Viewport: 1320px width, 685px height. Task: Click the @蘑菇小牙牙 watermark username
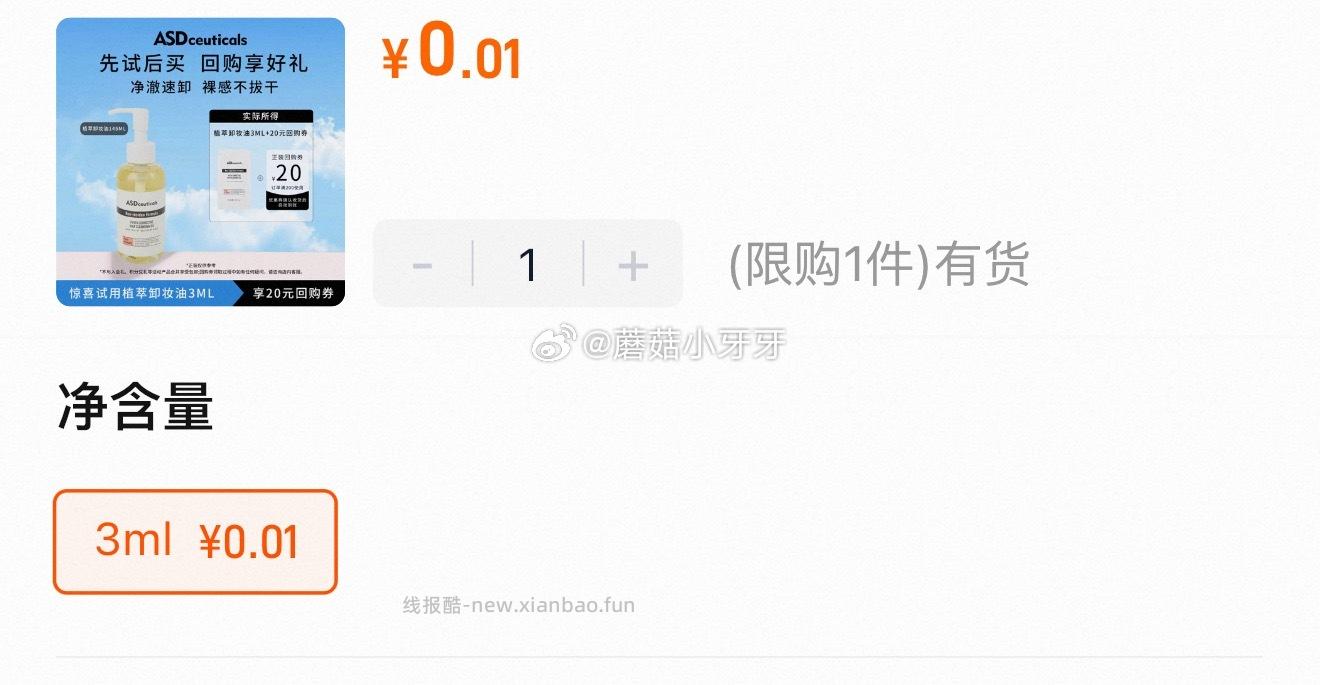point(684,345)
